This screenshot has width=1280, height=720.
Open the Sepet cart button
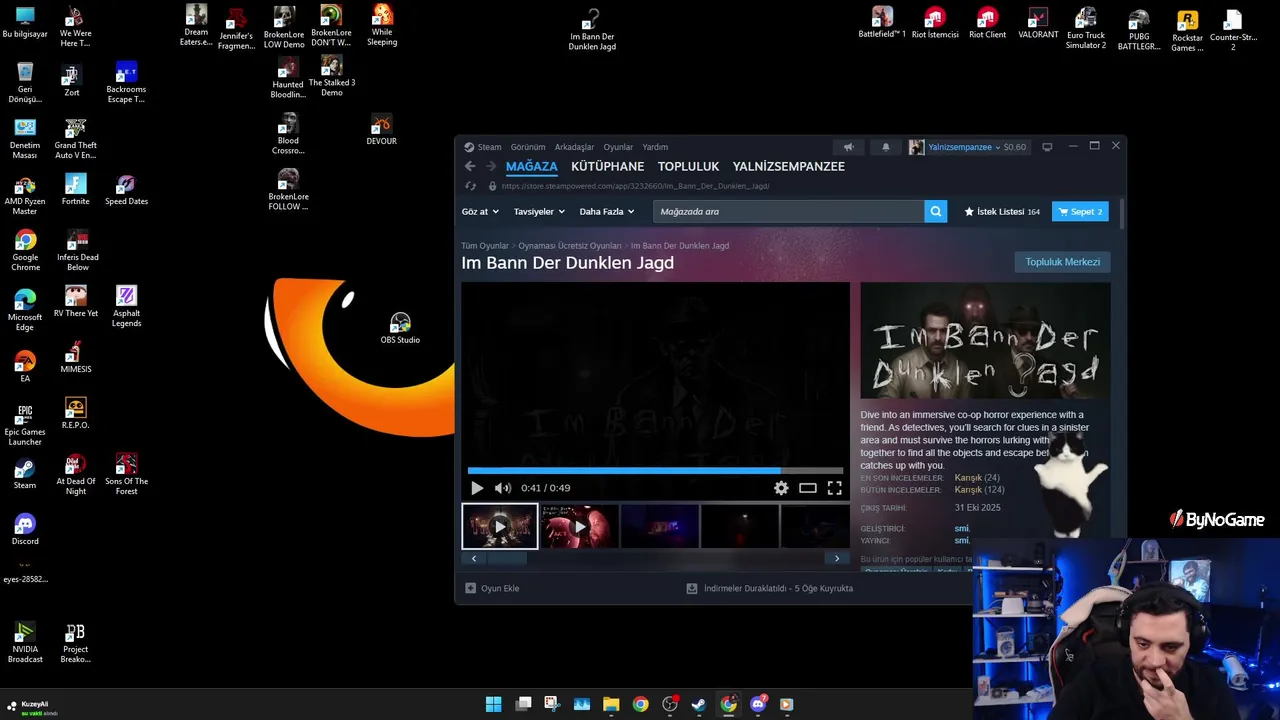(x=1080, y=211)
